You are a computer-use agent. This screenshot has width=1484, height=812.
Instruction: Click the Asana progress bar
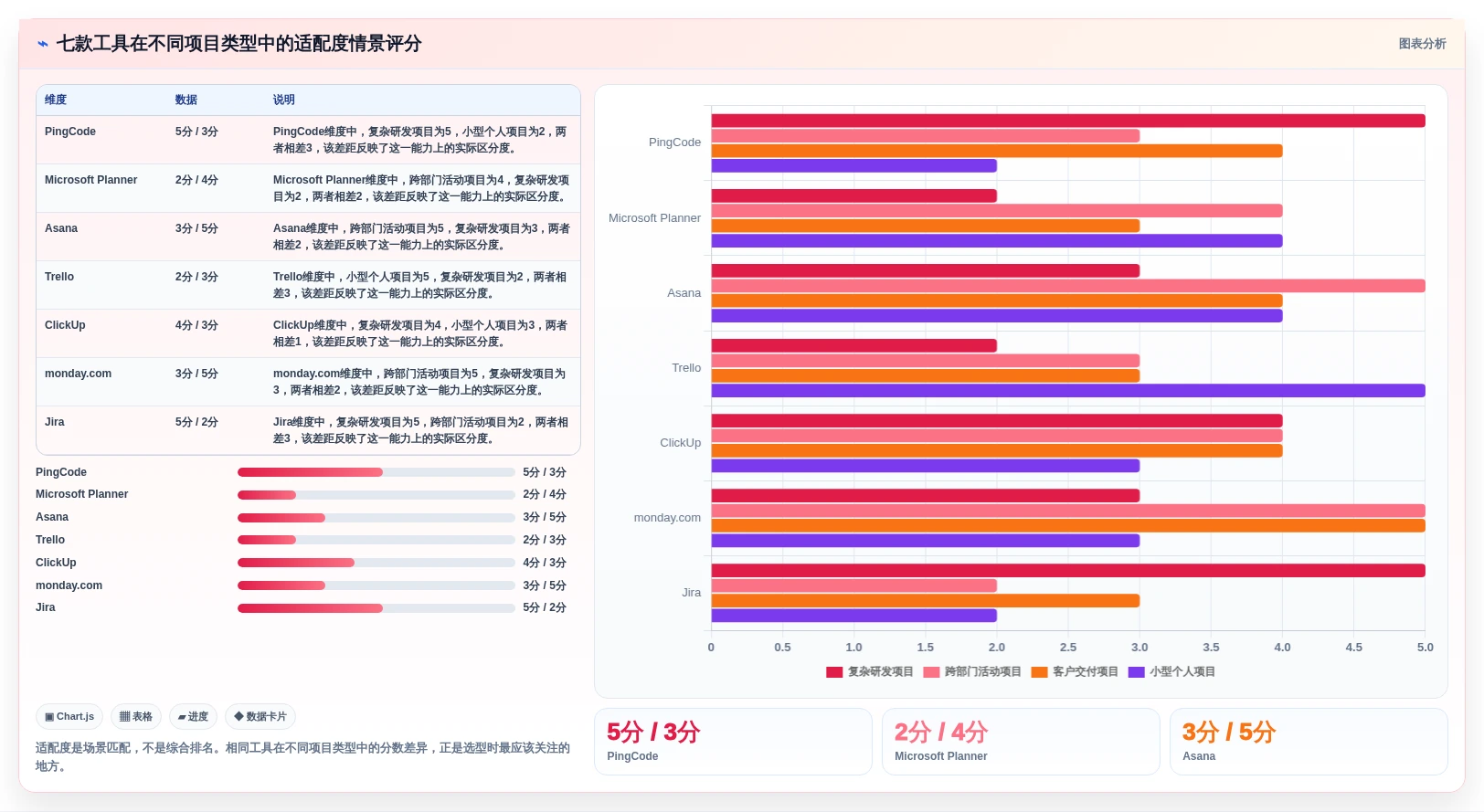click(376, 518)
